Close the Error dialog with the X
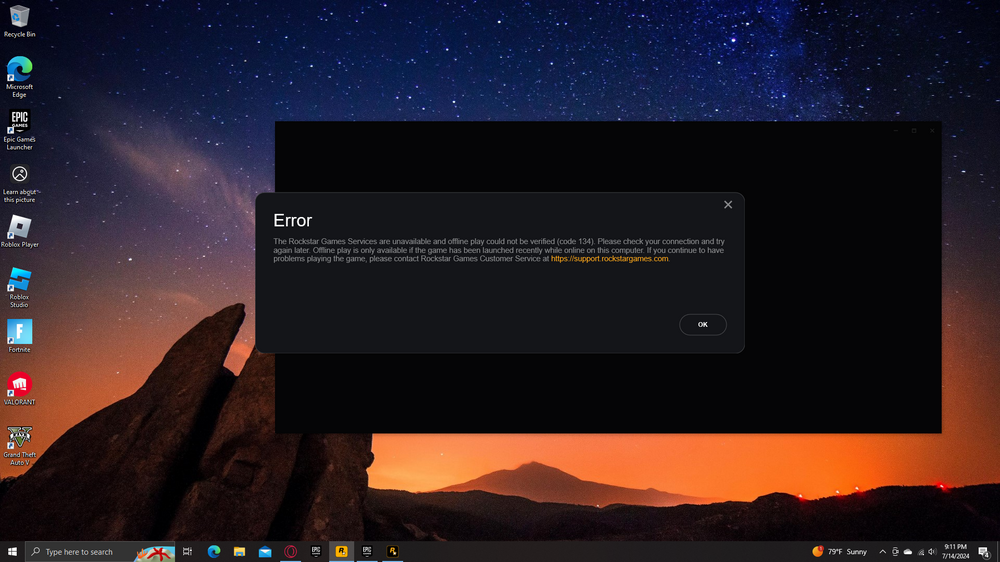1000x562 pixels. [x=728, y=205]
